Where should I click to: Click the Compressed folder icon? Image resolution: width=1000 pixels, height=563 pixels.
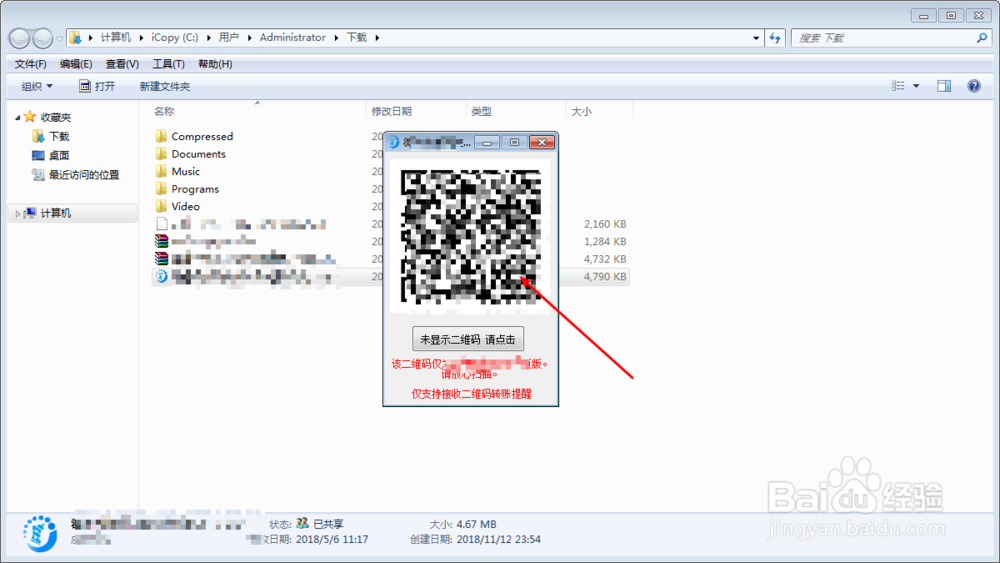click(161, 136)
